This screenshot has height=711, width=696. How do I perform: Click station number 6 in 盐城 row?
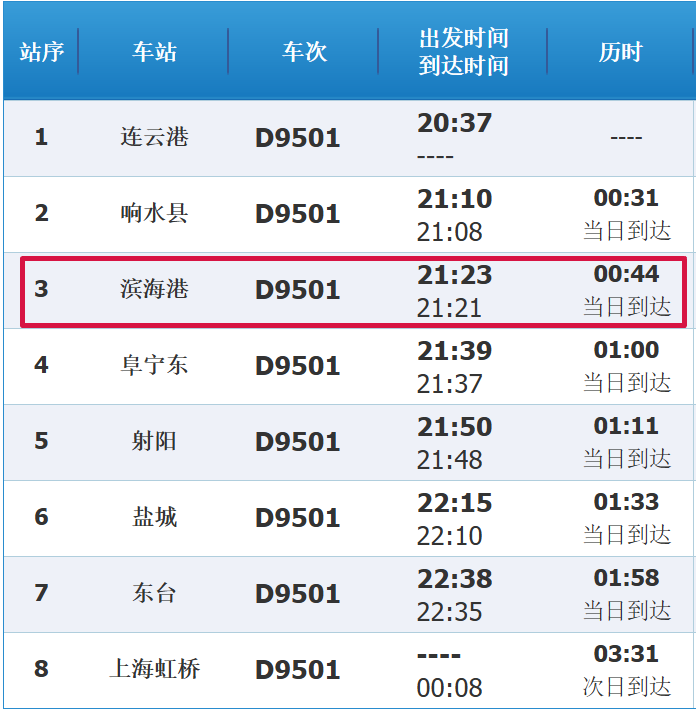(x=41, y=517)
